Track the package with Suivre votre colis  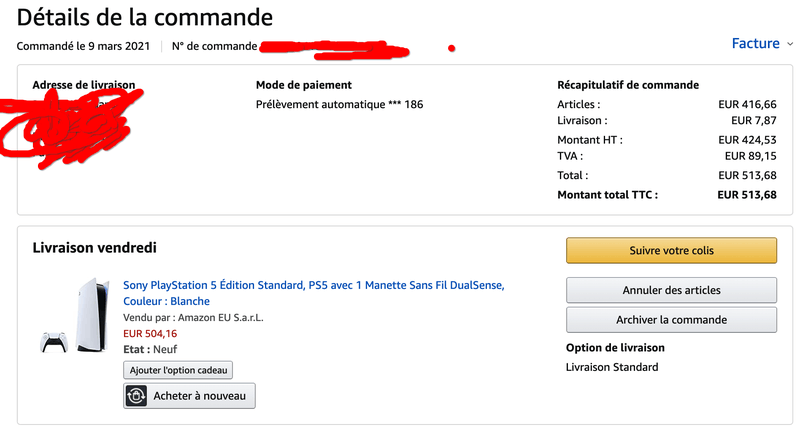click(671, 250)
